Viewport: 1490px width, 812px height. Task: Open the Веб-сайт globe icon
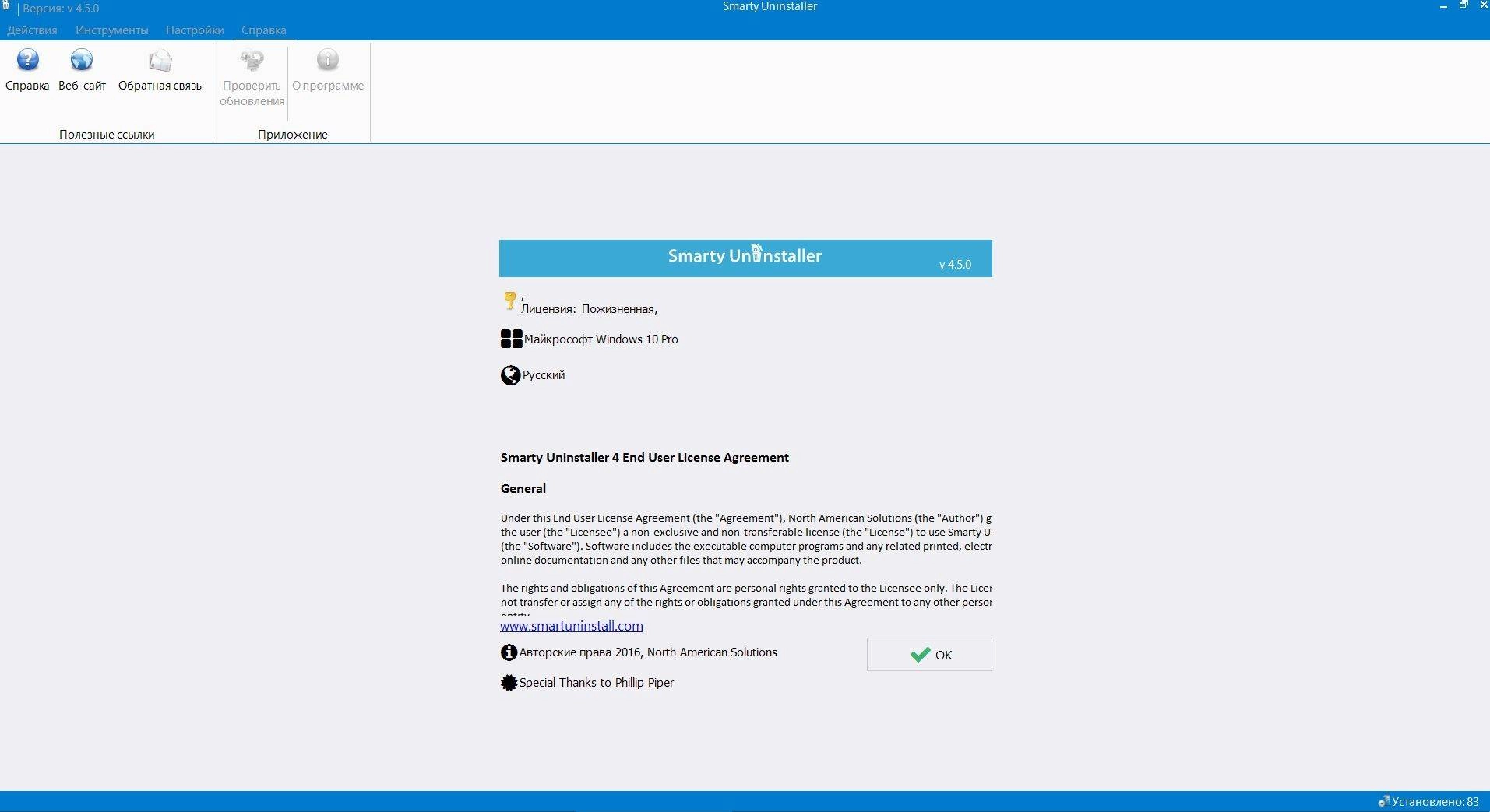[82, 60]
